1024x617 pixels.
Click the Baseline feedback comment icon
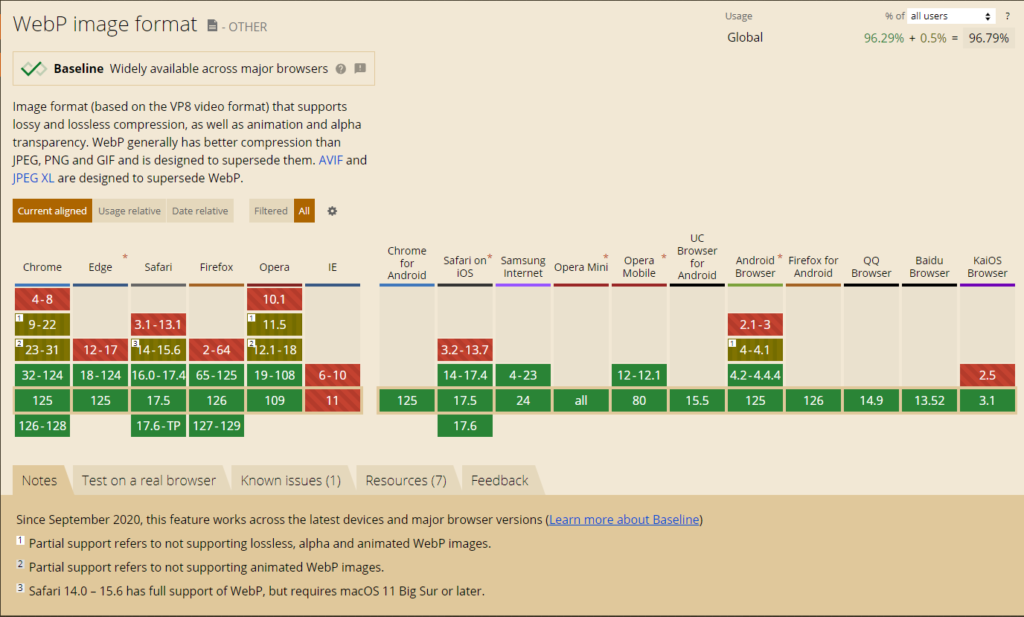pos(360,68)
